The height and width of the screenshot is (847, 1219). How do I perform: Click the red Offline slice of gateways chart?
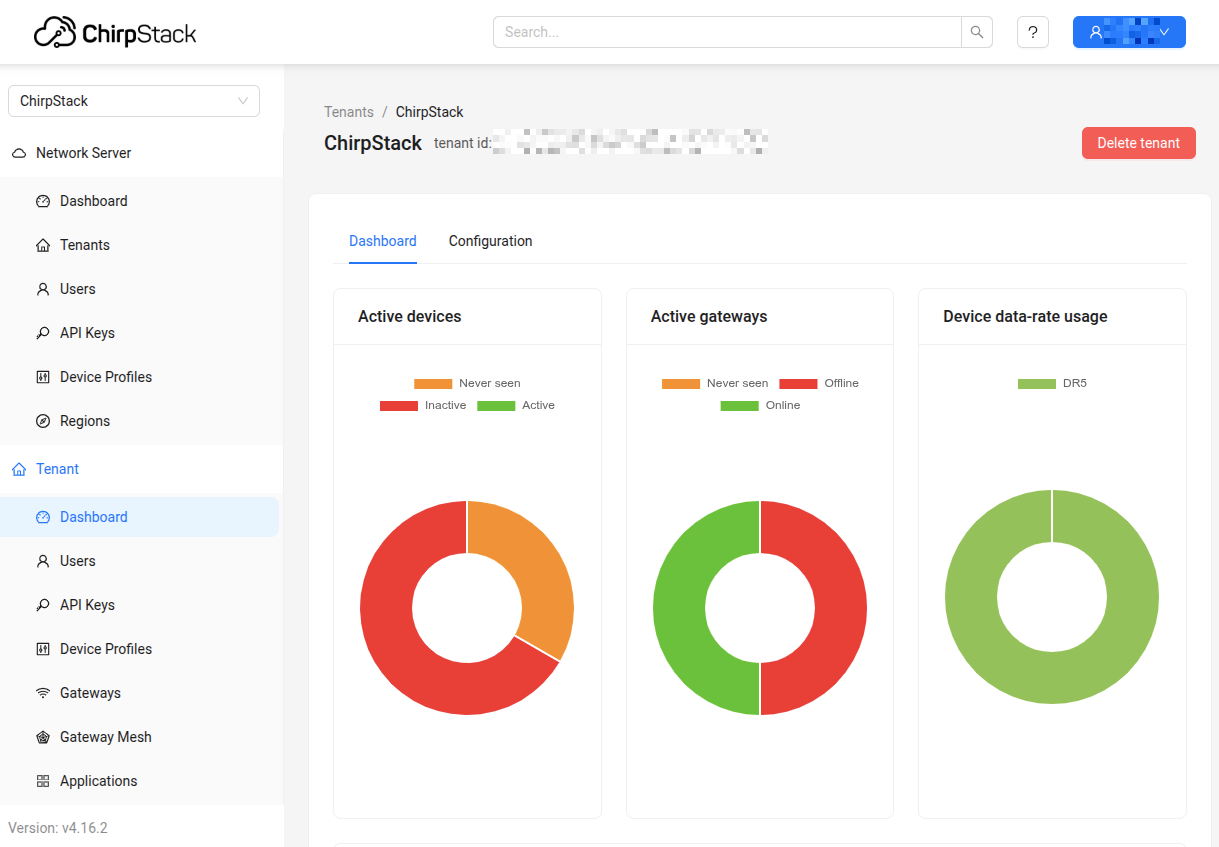point(840,608)
